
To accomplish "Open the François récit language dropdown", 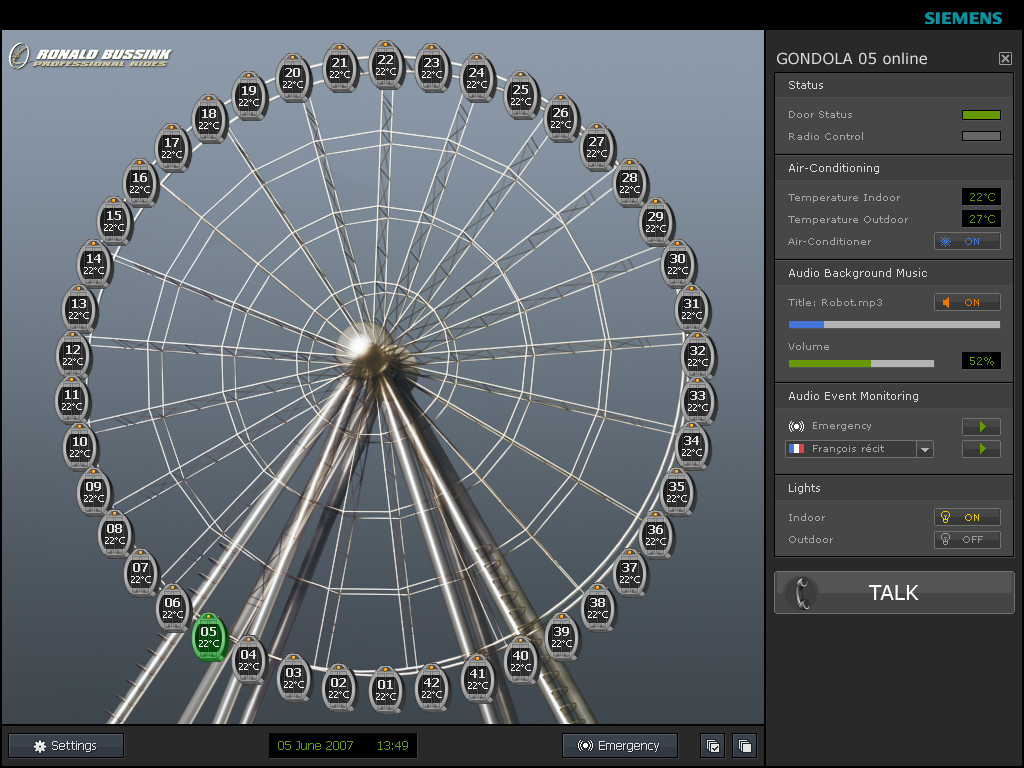I will [925, 450].
